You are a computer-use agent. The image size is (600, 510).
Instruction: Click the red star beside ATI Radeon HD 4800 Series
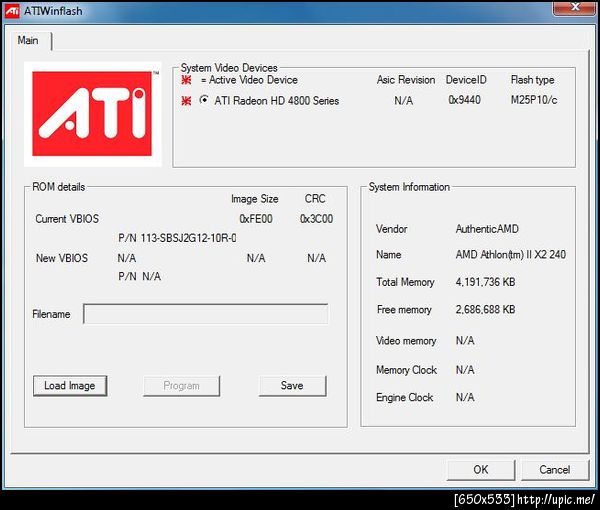click(186, 101)
